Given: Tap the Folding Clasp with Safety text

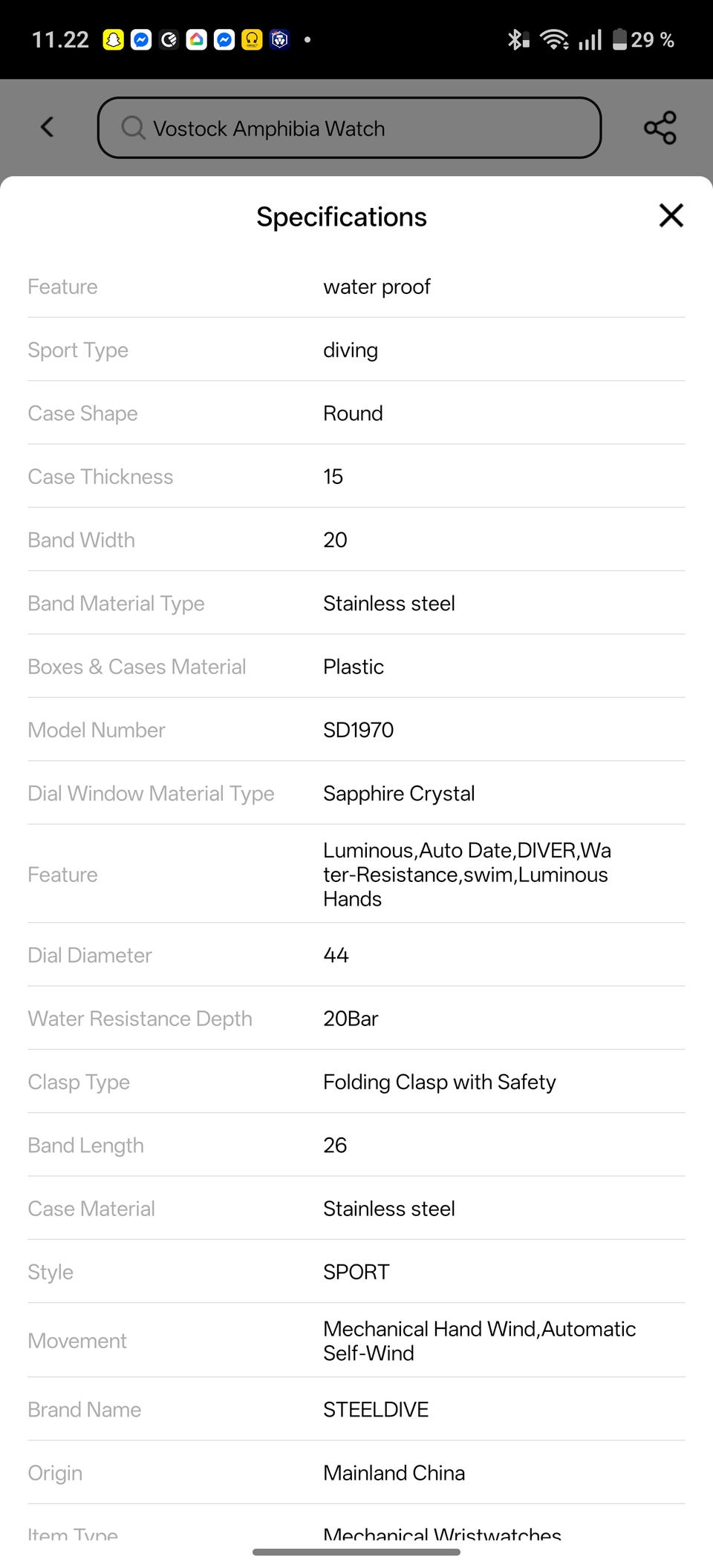Looking at the screenshot, I should coord(439,1082).
